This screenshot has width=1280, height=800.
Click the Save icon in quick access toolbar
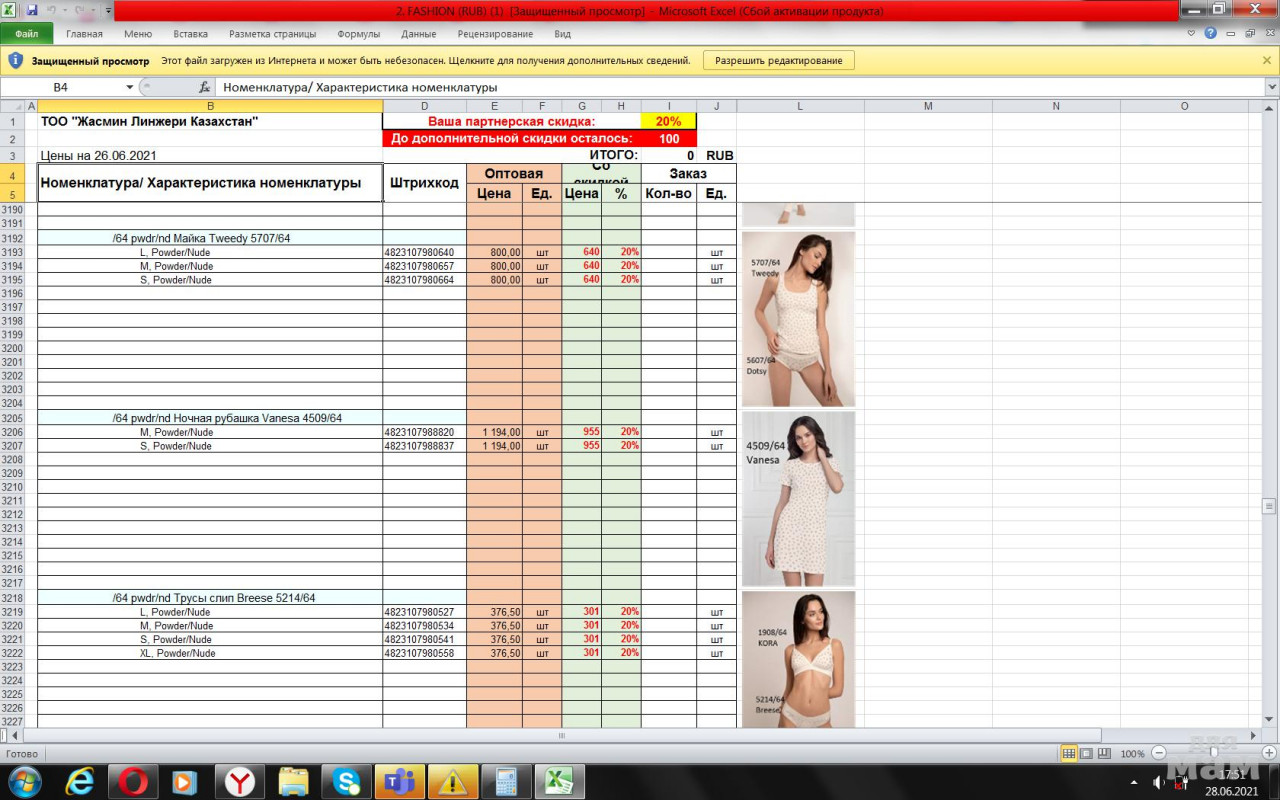pyautogui.click(x=32, y=10)
